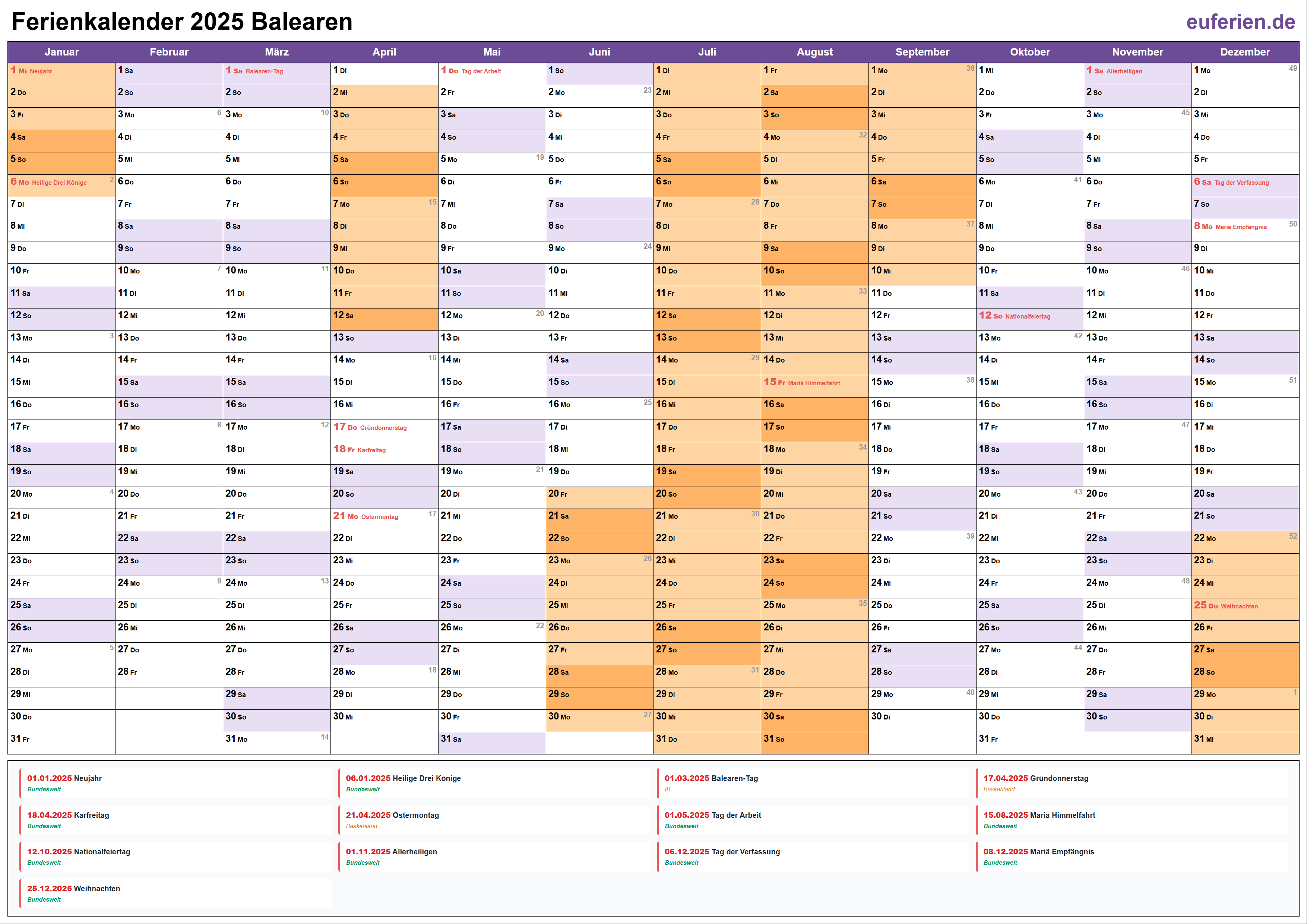1307x924 pixels.
Task: Click the Karfreitag cell on April 18
Action: [371, 450]
